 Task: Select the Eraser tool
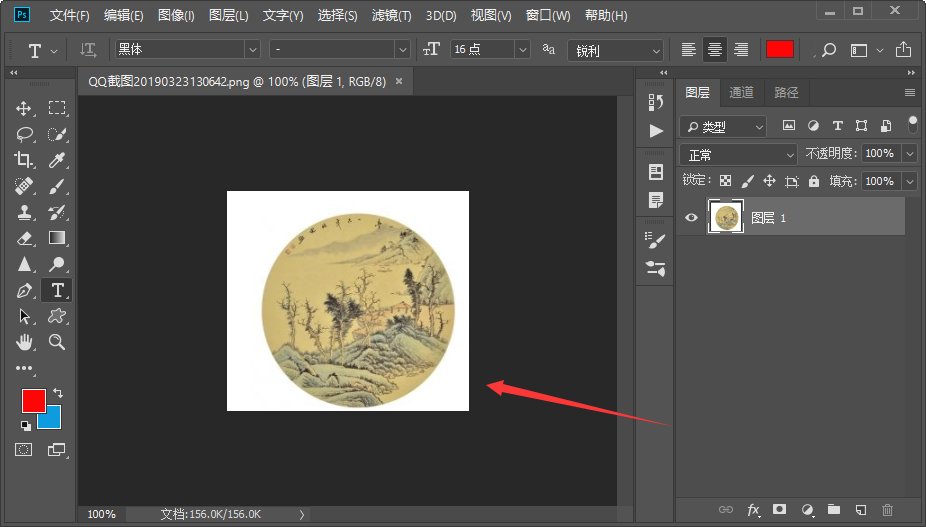(24, 238)
